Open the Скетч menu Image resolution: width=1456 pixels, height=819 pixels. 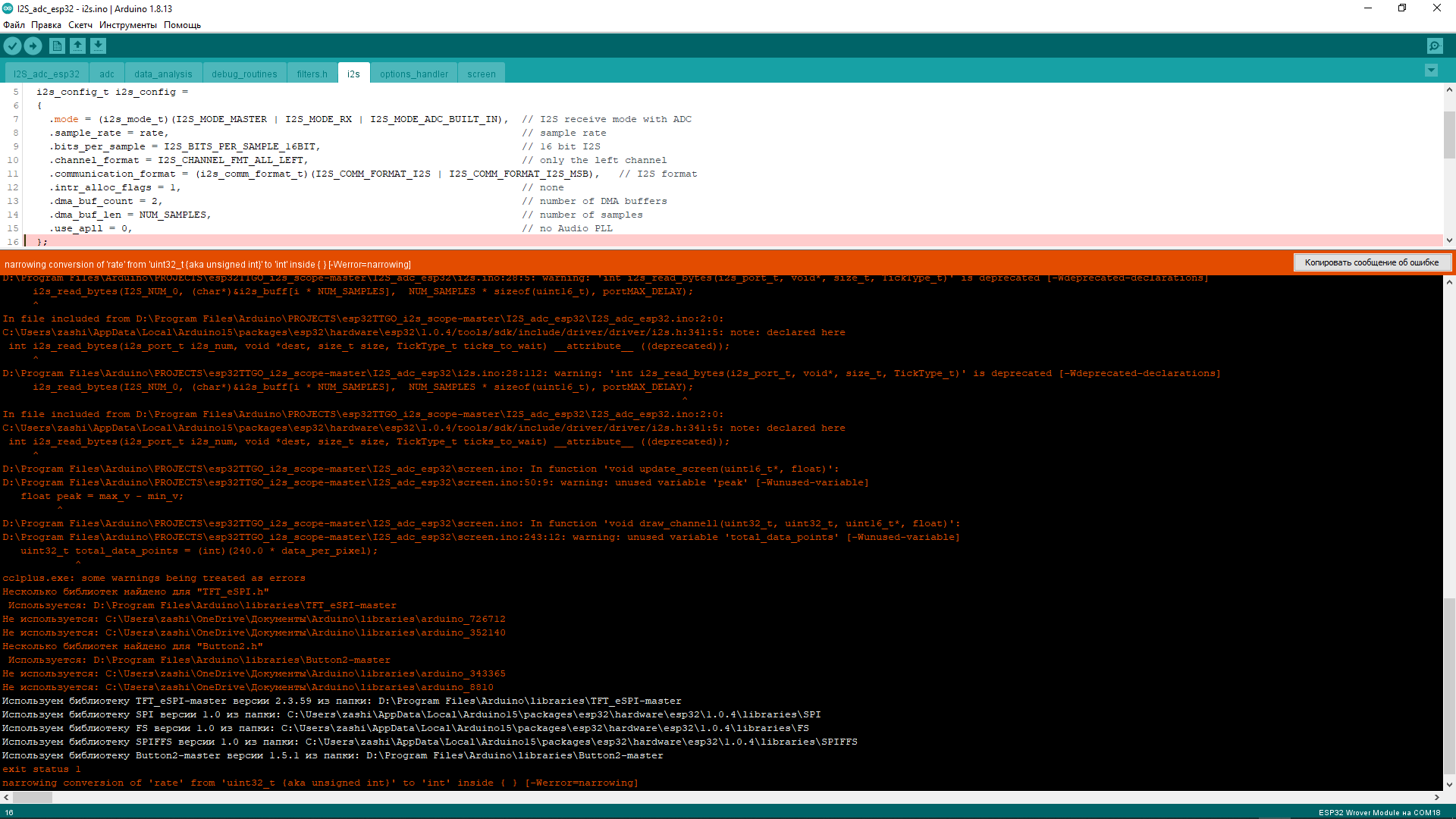click(x=80, y=25)
